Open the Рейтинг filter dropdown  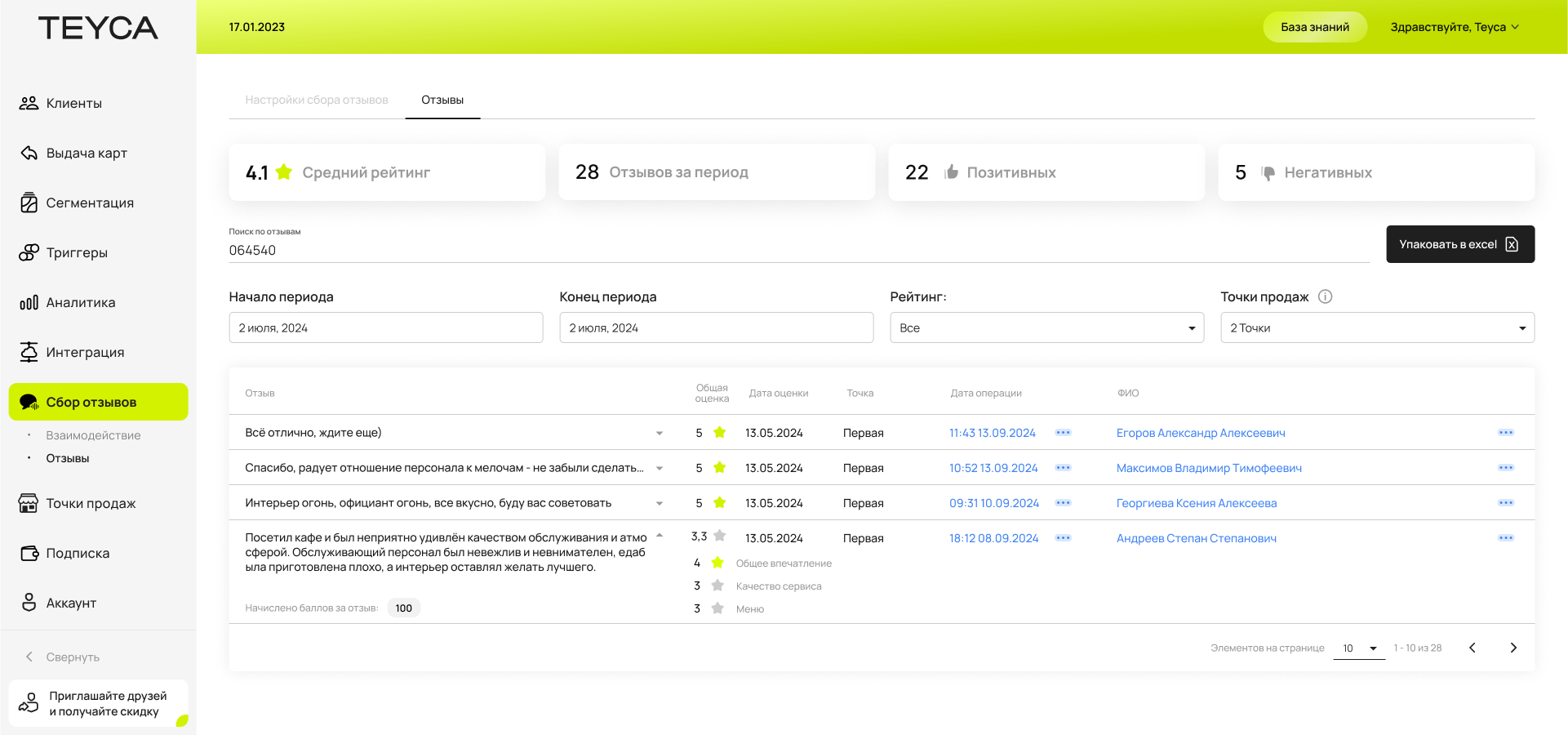tap(1046, 327)
